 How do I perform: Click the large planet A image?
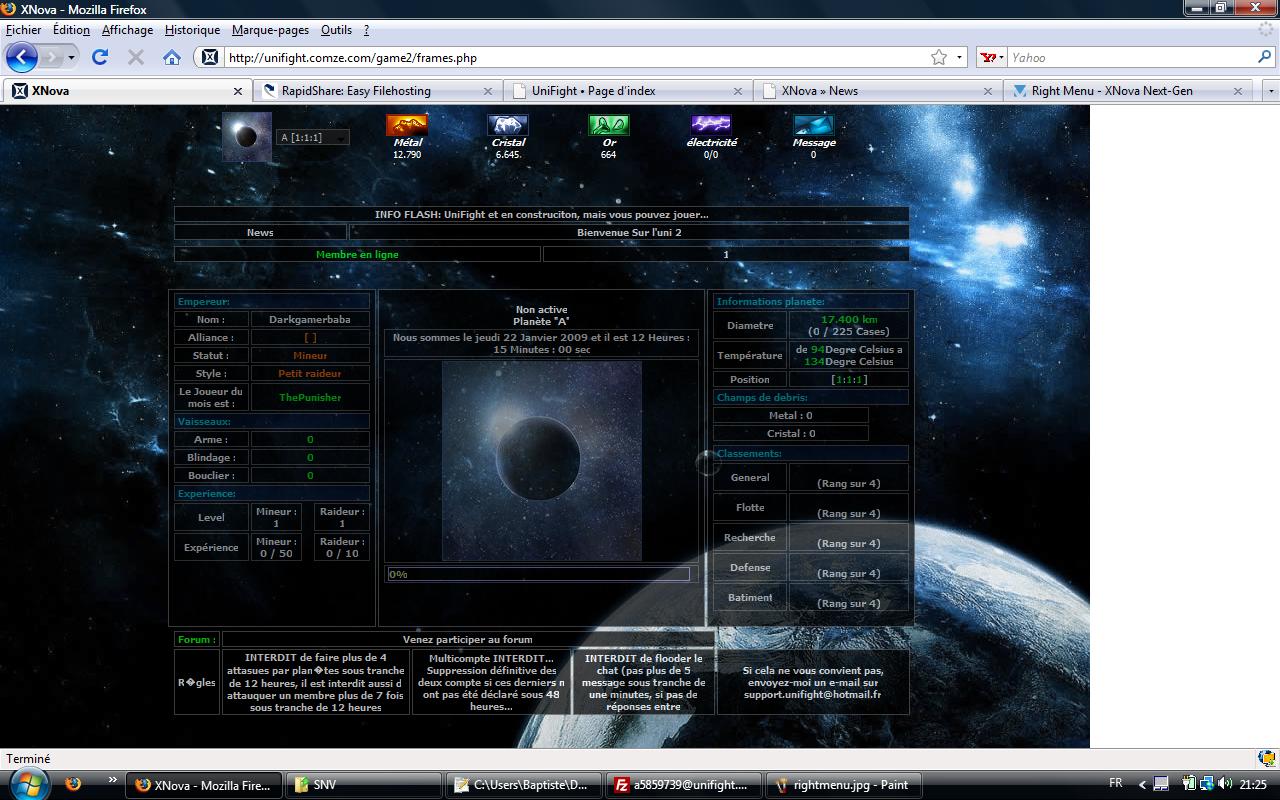click(542, 460)
